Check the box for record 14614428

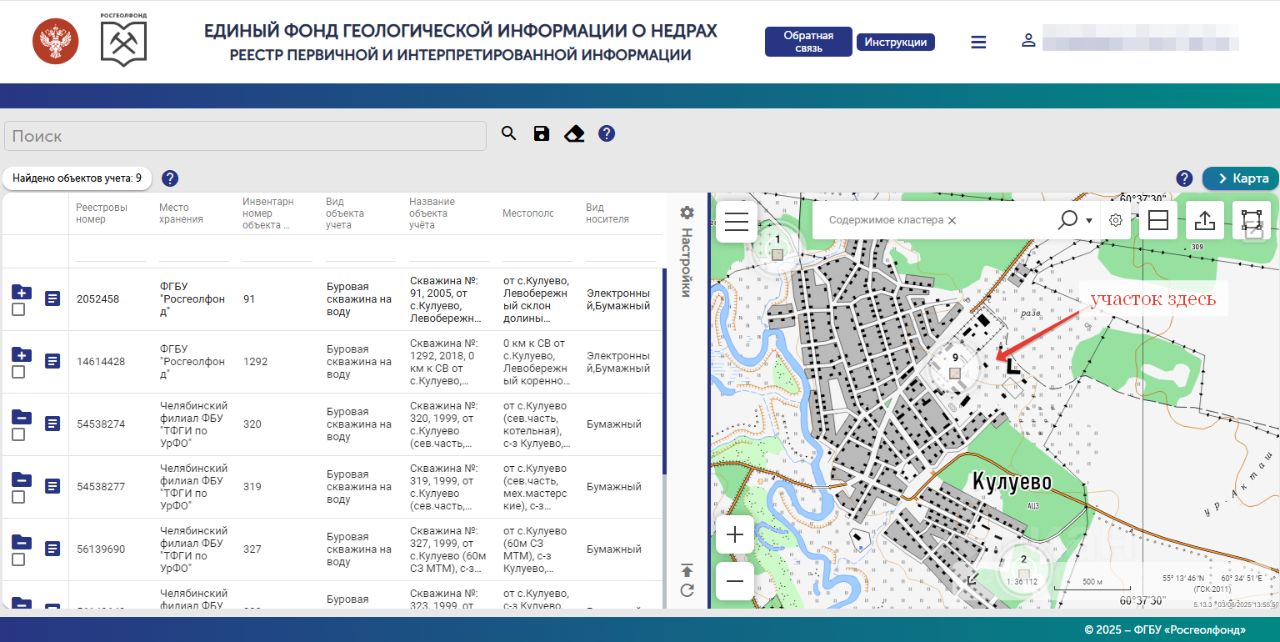[18, 372]
